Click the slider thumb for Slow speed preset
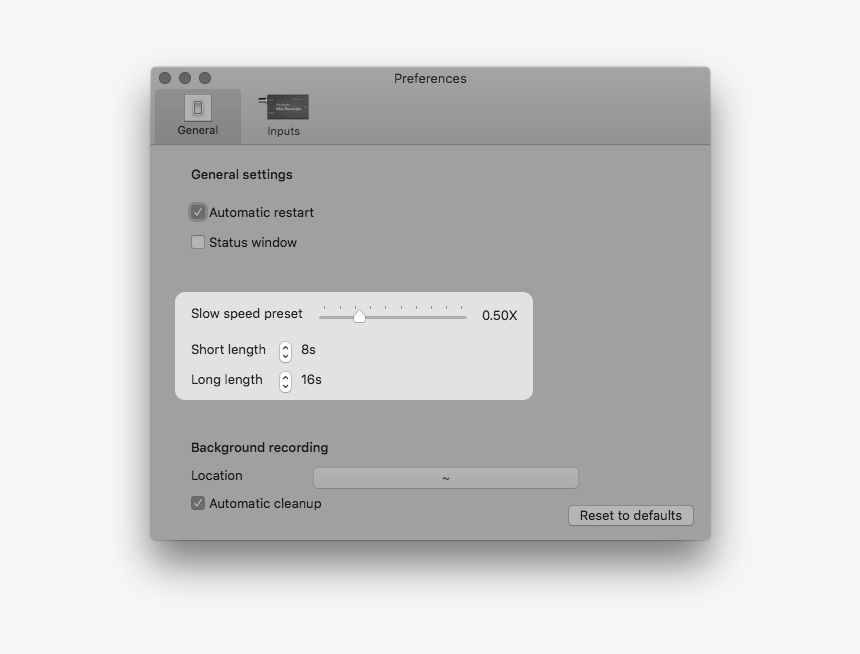 coord(360,315)
